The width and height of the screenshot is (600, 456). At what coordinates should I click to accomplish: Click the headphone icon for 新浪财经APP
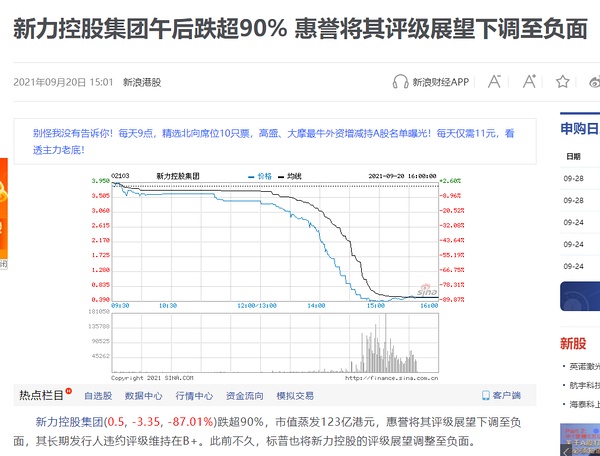click(400, 82)
